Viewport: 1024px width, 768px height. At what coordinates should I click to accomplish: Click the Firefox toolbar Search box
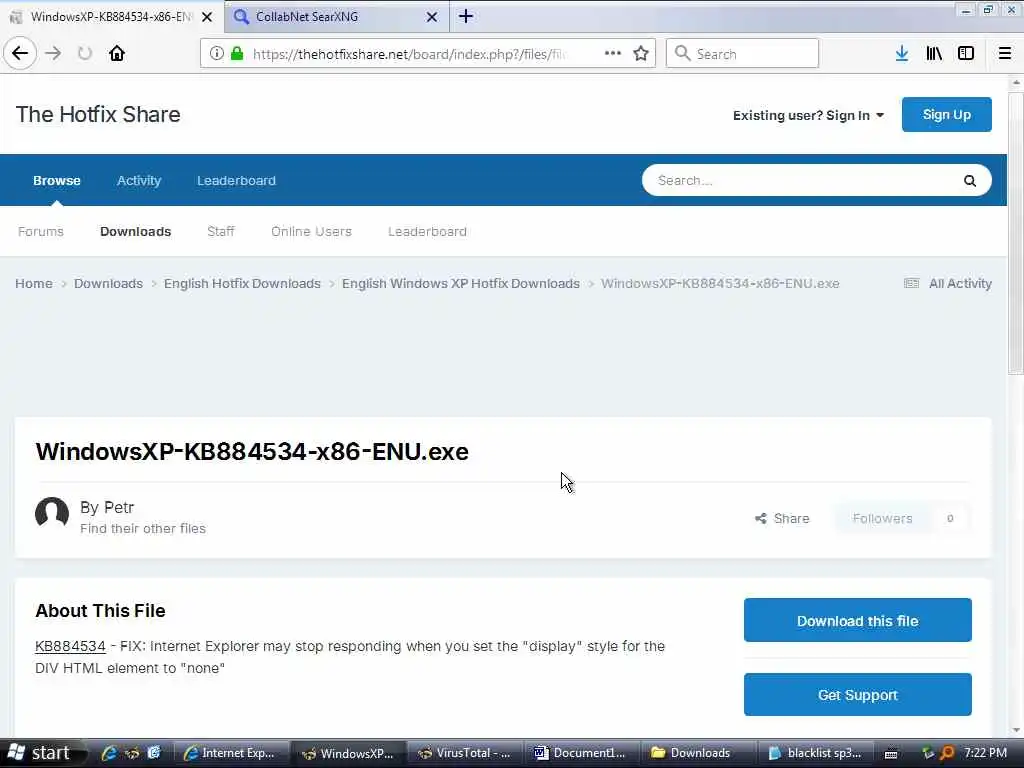point(743,54)
